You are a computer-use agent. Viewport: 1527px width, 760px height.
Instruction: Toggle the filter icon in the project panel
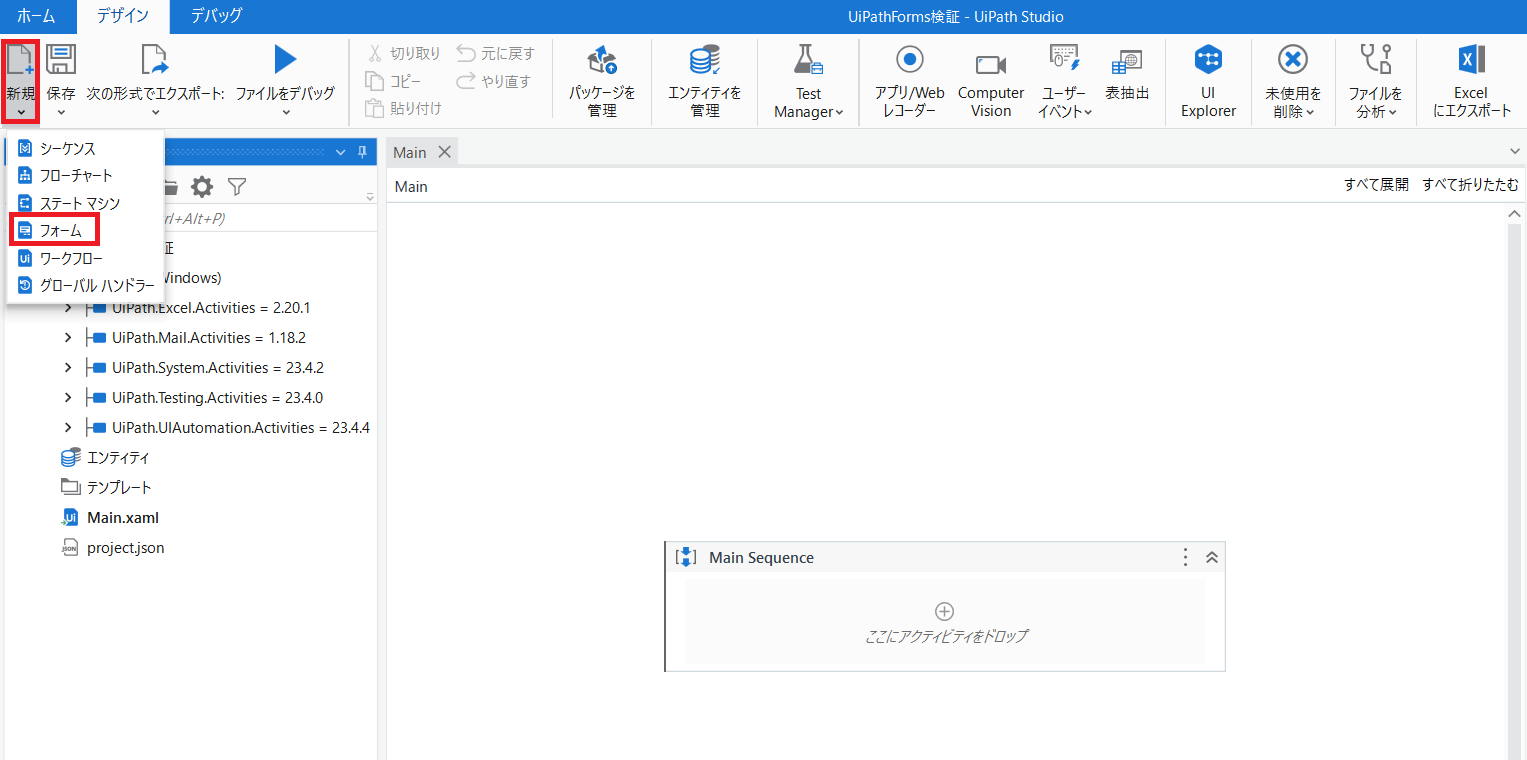pyautogui.click(x=237, y=187)
